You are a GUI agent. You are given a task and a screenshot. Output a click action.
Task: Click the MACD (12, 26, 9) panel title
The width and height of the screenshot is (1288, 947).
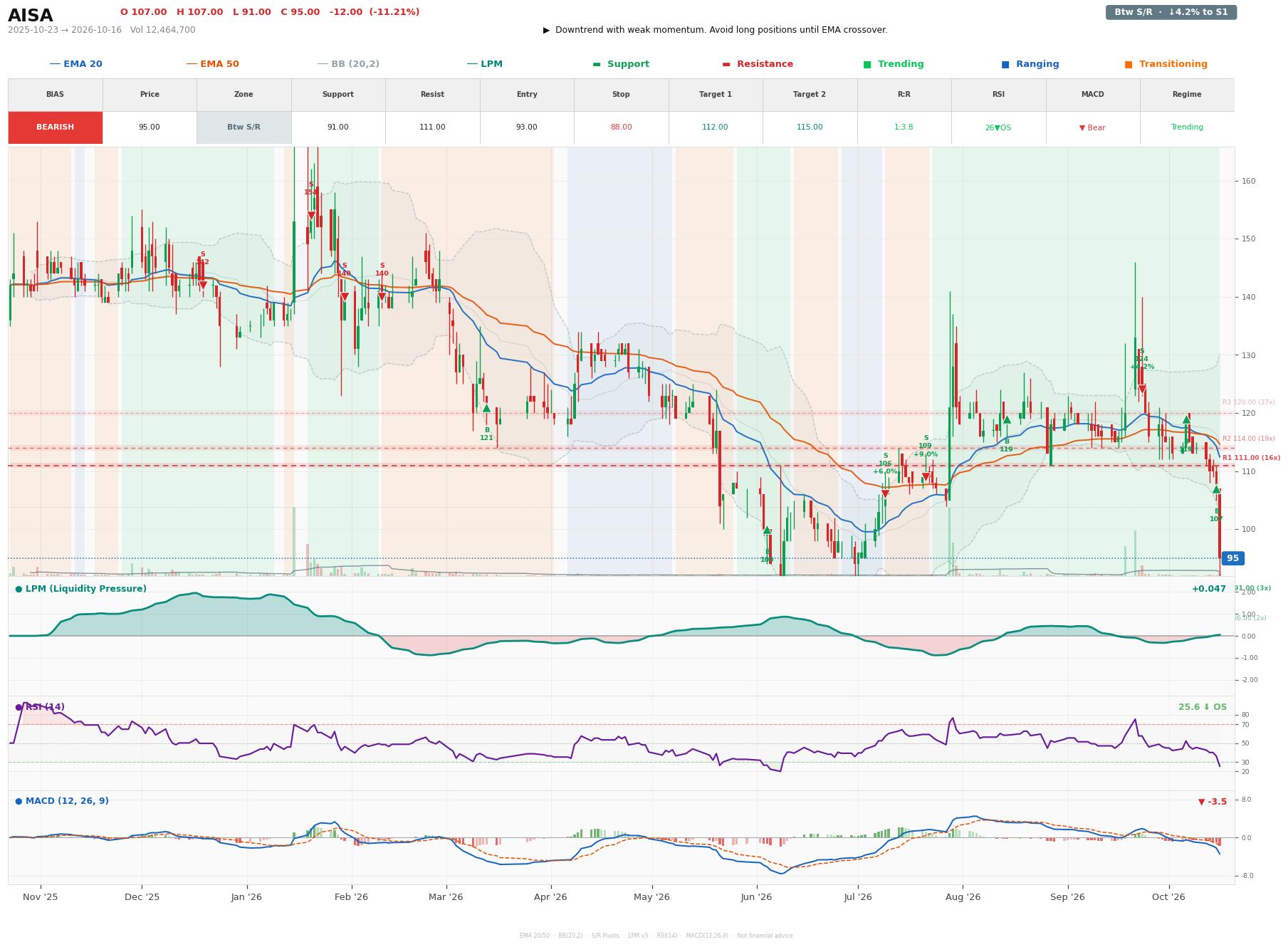[x=62, y=801]
